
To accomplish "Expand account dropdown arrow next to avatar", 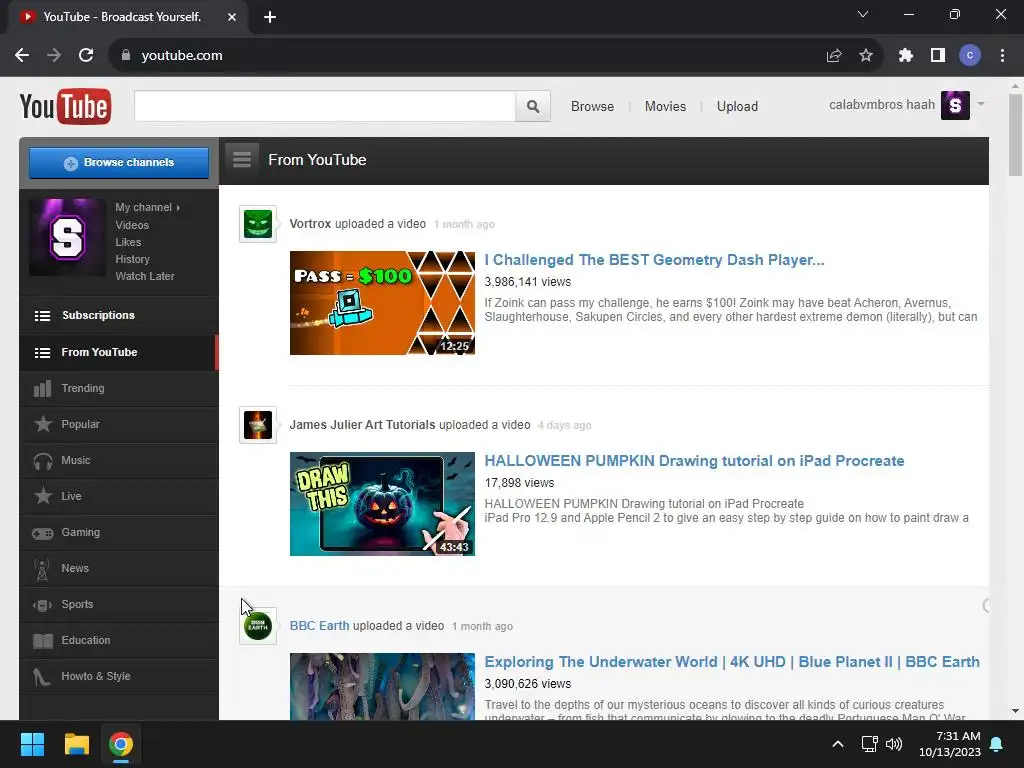I will [981, 104].
